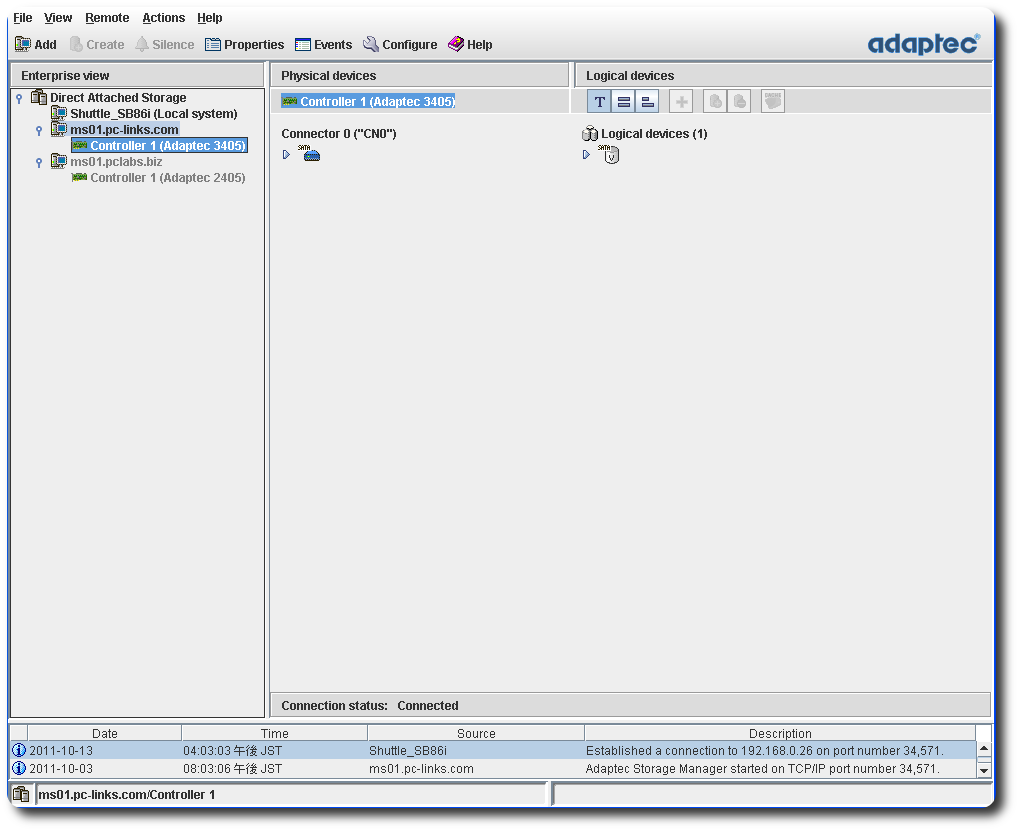Click the Logical devices panel header
Viewport: 1019px width, 831px height.
point(783,75)
